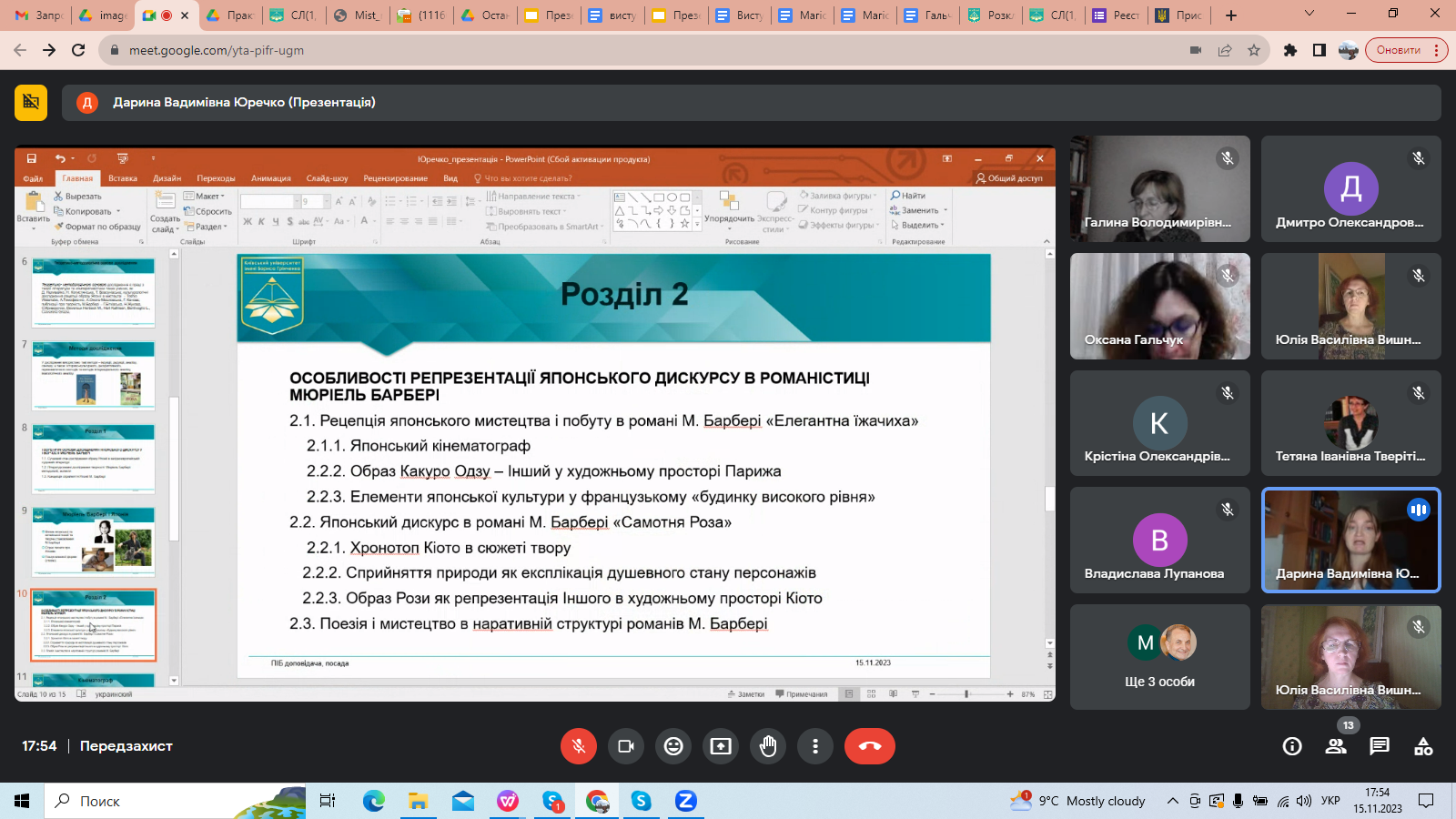Show the participants list icon
1456x819 pixels.
click(1336, 746)
